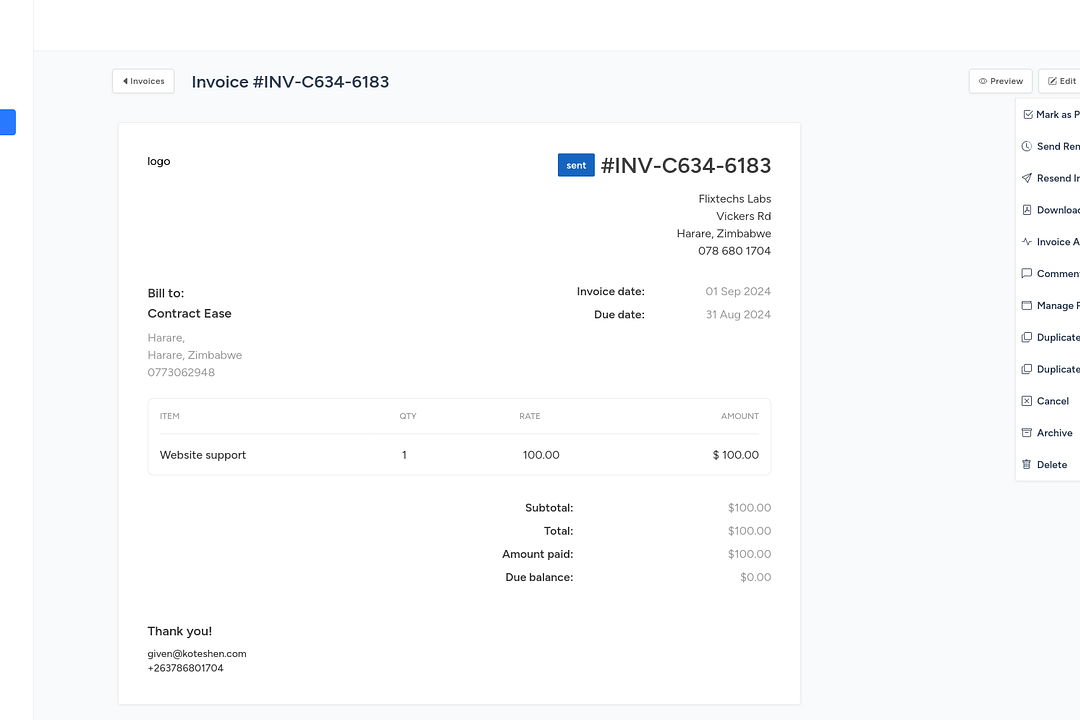Open the invoice Preview
Viewport: 1080px width, 720px height.
1000,81
